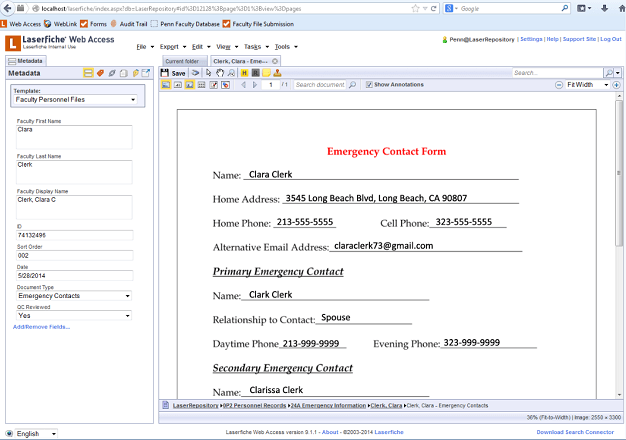The image size is (626, 440).
Task: Open the Download Search Connector link
Action: pos(575,432)
